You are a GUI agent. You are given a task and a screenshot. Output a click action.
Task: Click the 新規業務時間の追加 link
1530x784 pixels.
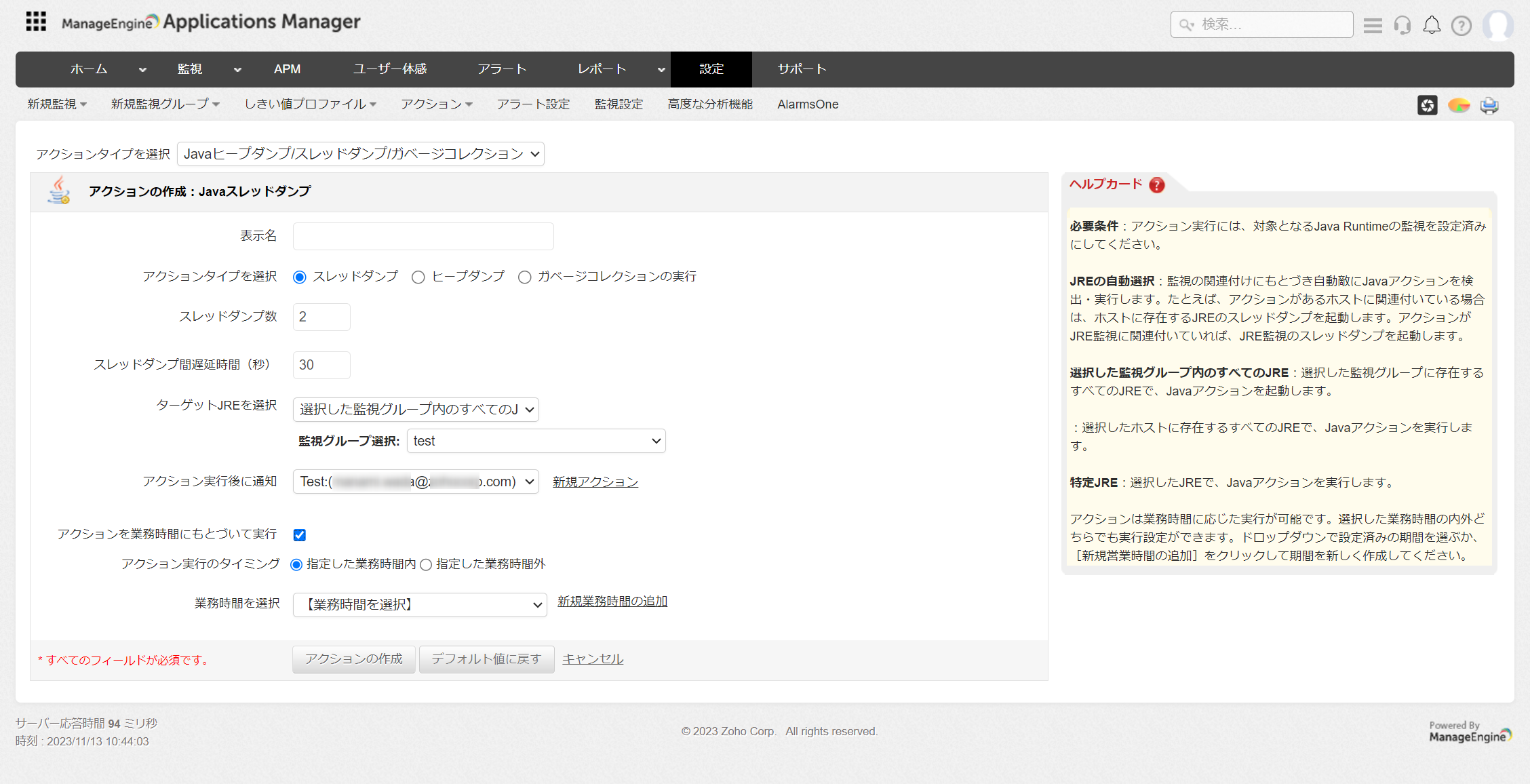pyautogui.click(x=612, y=602)
